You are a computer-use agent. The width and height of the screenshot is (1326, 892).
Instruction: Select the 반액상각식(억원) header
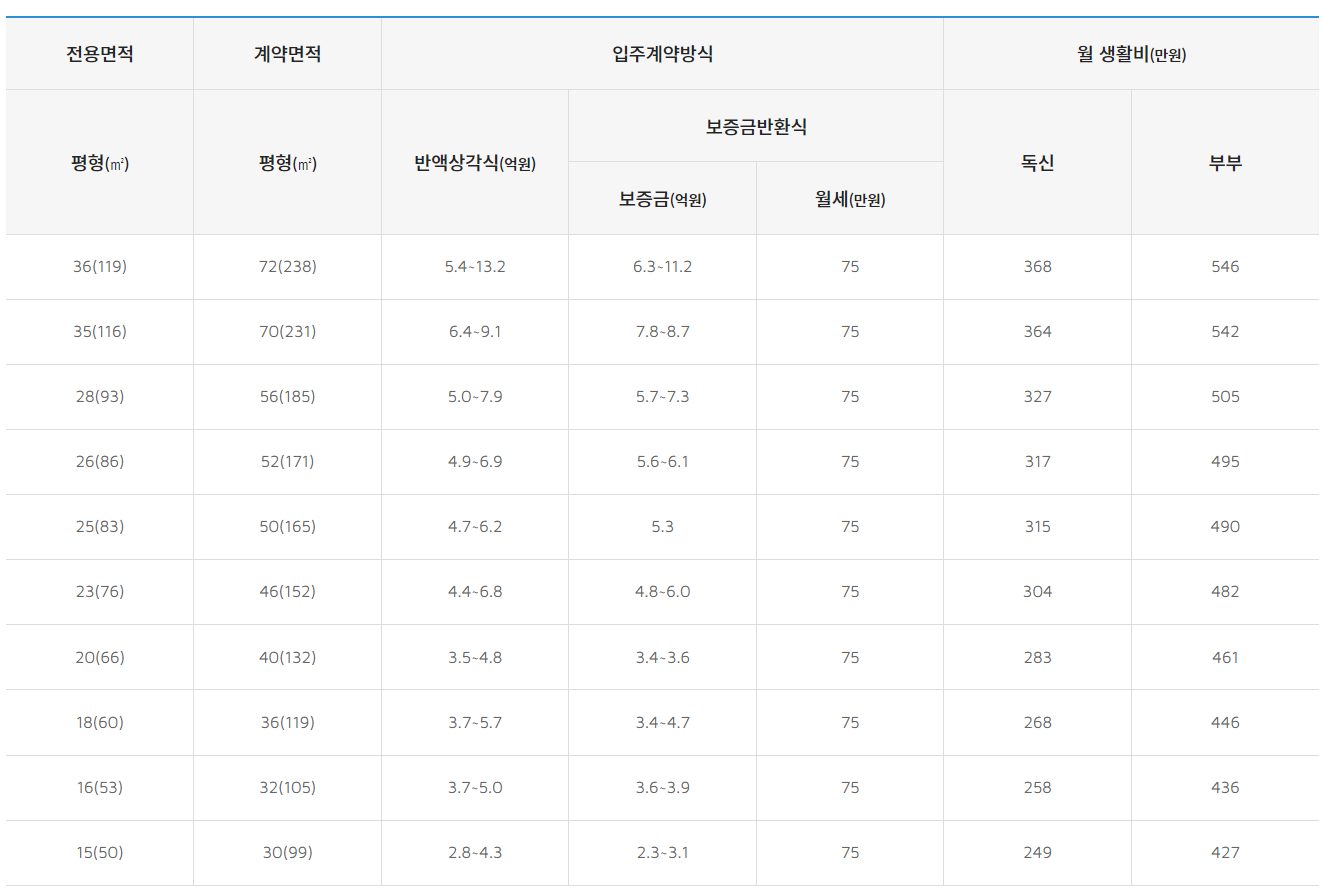coord(475,163)
